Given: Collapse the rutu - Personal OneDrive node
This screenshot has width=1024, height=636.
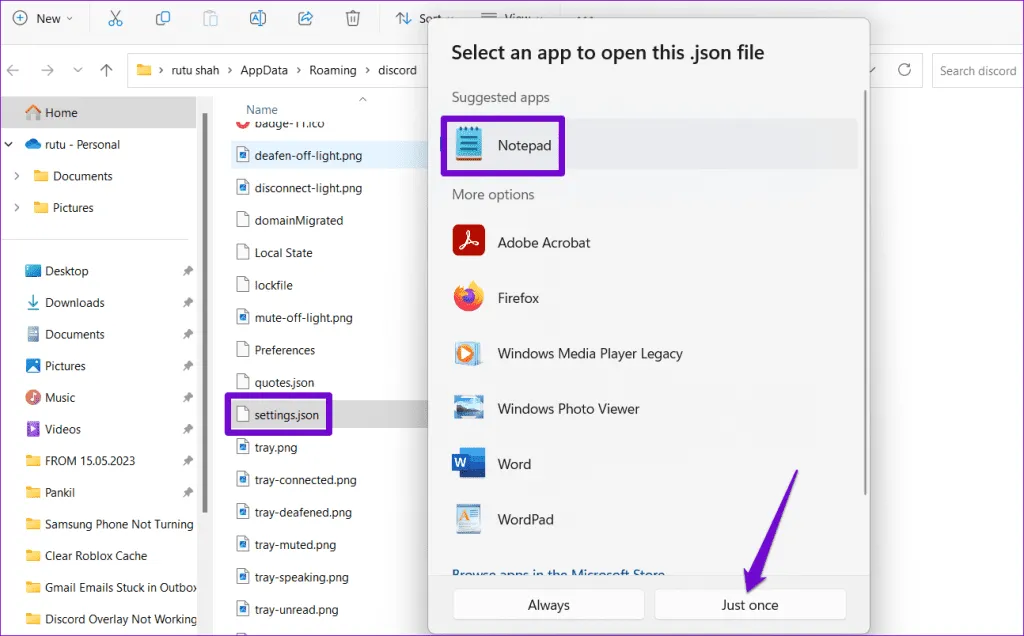Looking at the screenshot, I should click(x=9, y=144).
